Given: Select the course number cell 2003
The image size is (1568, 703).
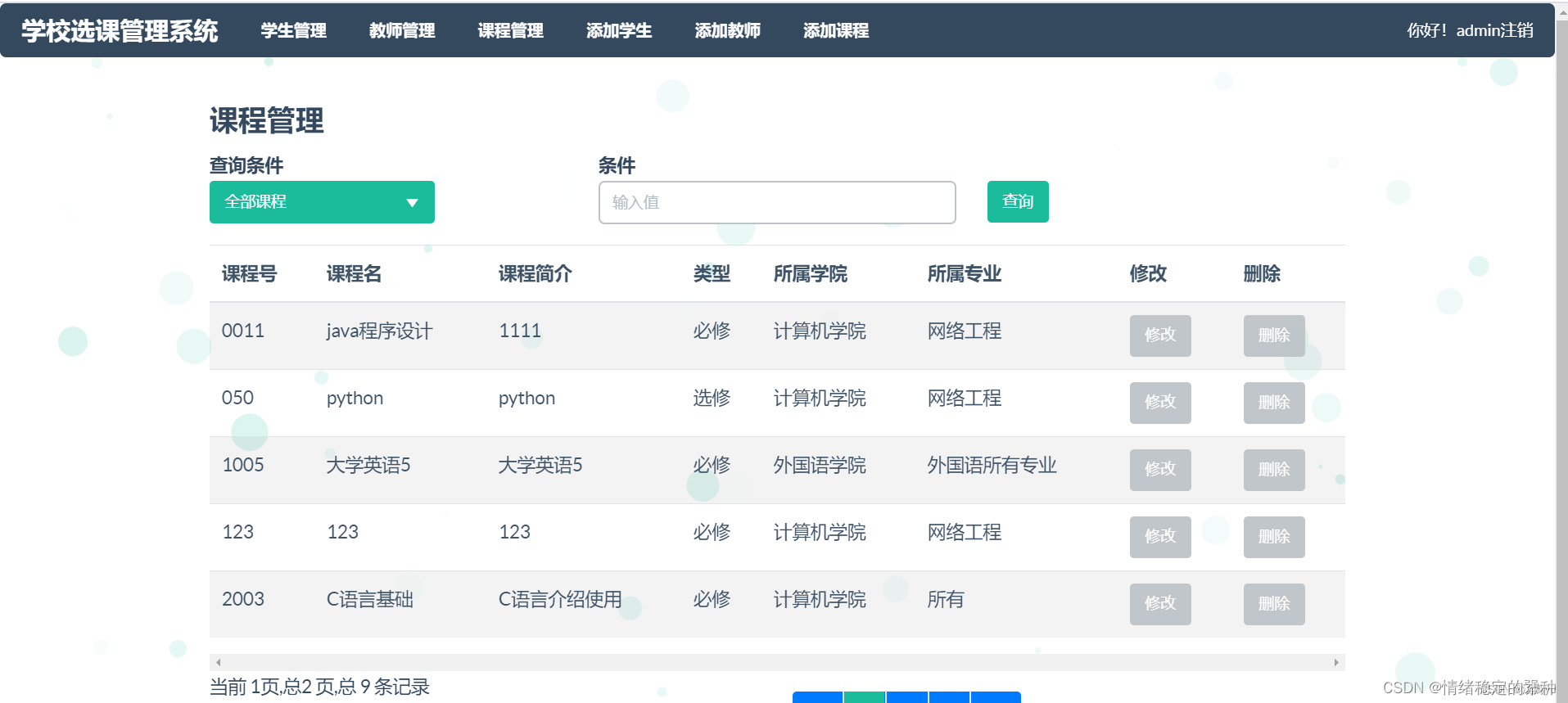Looking at the screenshot, I should point(243,599).
